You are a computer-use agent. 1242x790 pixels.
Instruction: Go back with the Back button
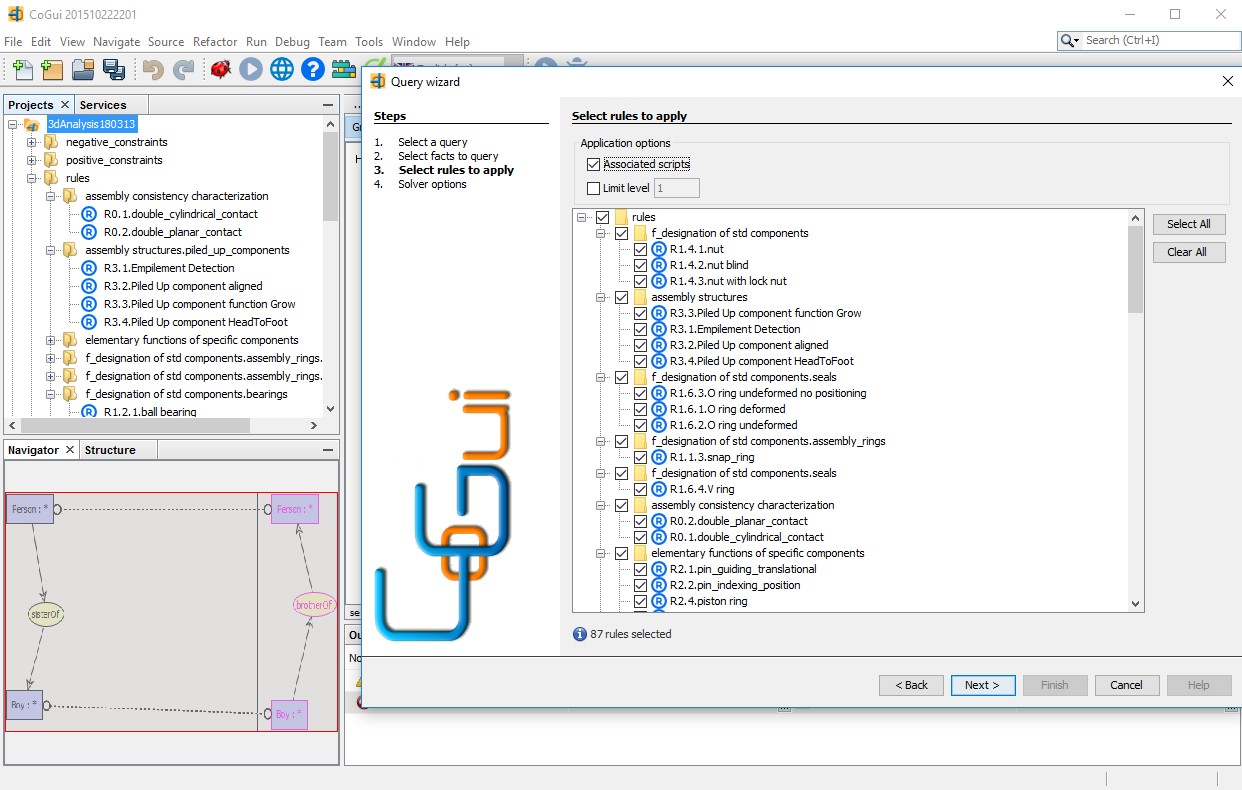pos(911,685)
